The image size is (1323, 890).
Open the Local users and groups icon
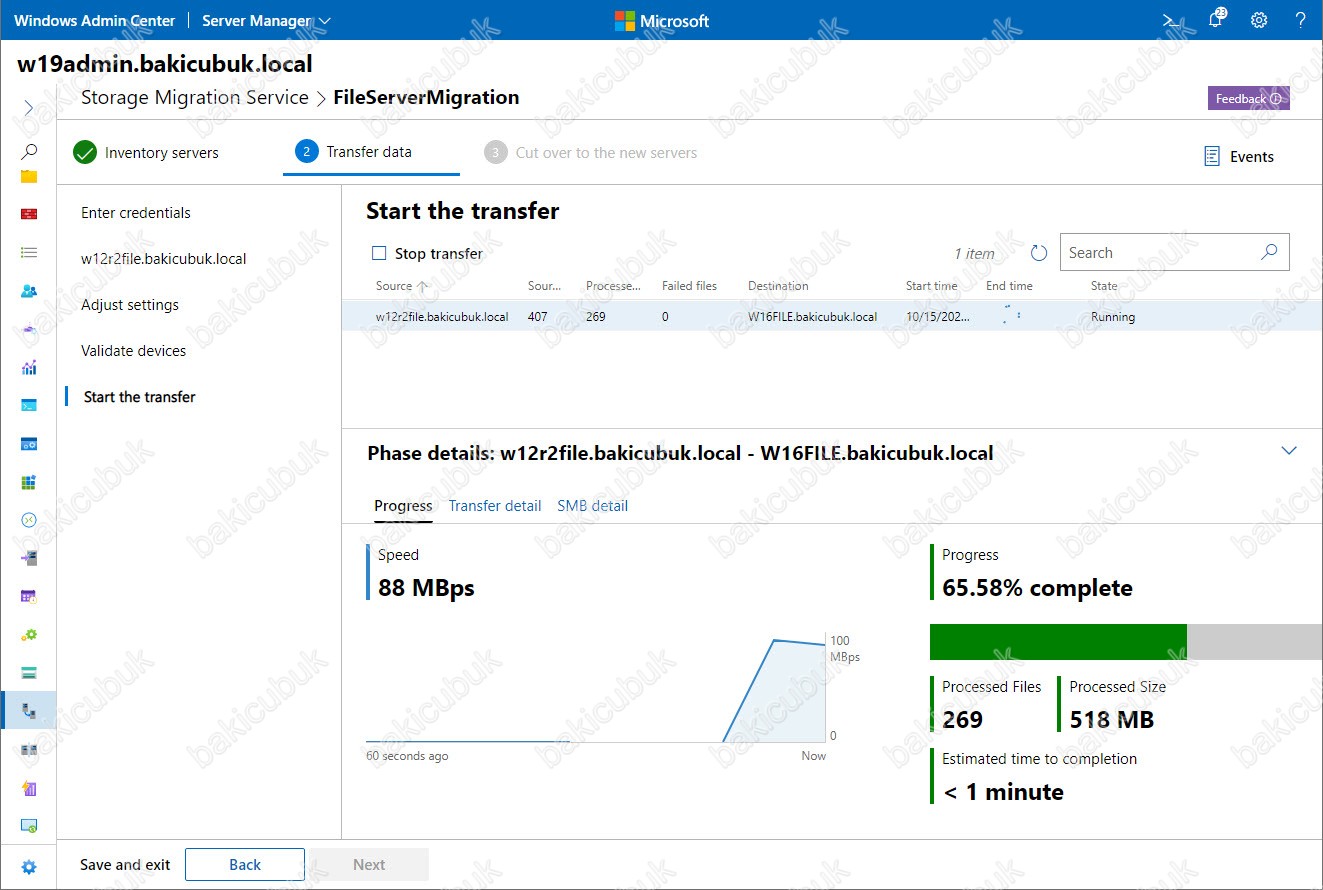(29, 291)
